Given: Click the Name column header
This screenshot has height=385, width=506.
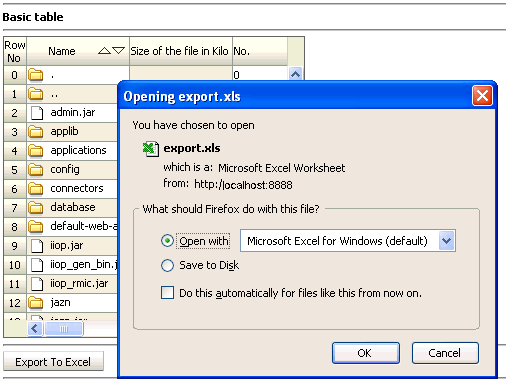Looking at the screenshot, I should click(78, 51).
